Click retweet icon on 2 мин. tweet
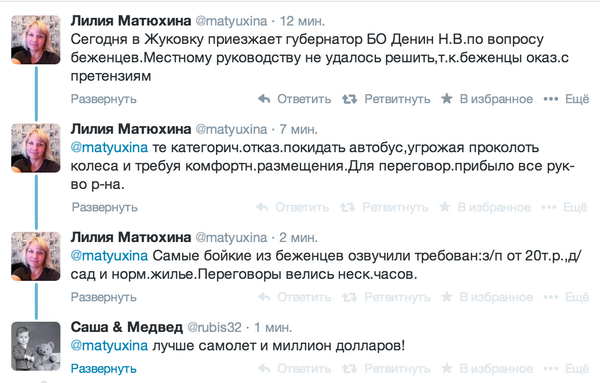 point(349,297)
